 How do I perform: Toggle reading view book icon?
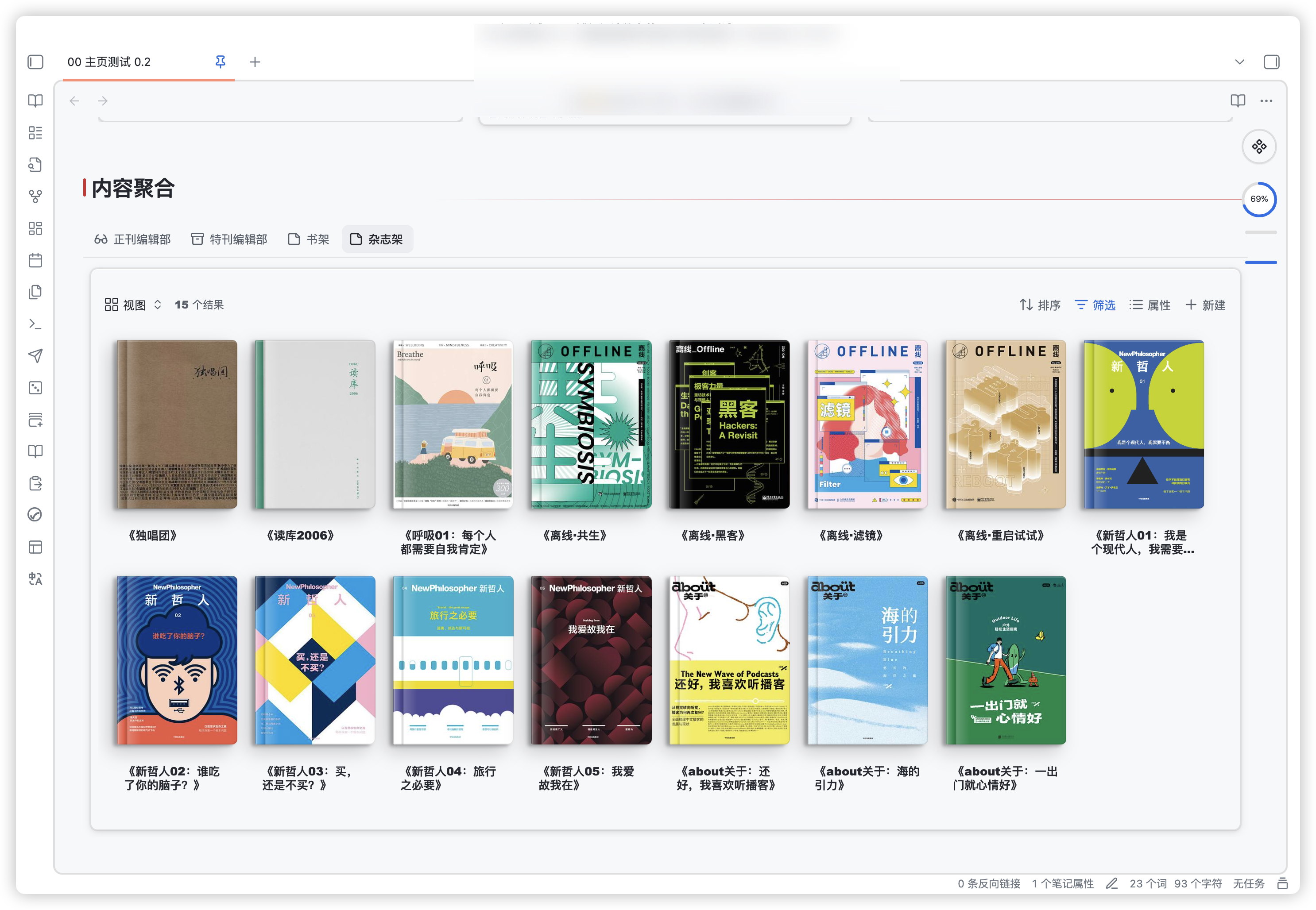1237,101
